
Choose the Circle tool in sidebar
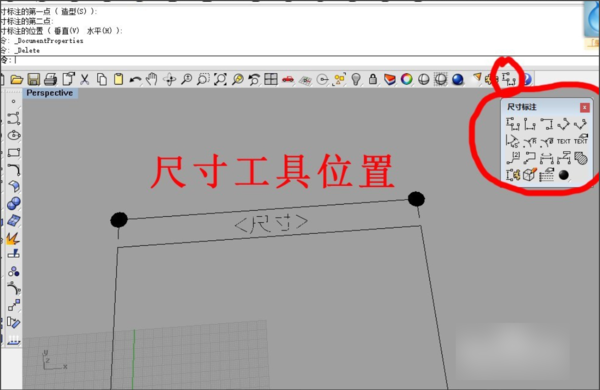click(14, 135)
